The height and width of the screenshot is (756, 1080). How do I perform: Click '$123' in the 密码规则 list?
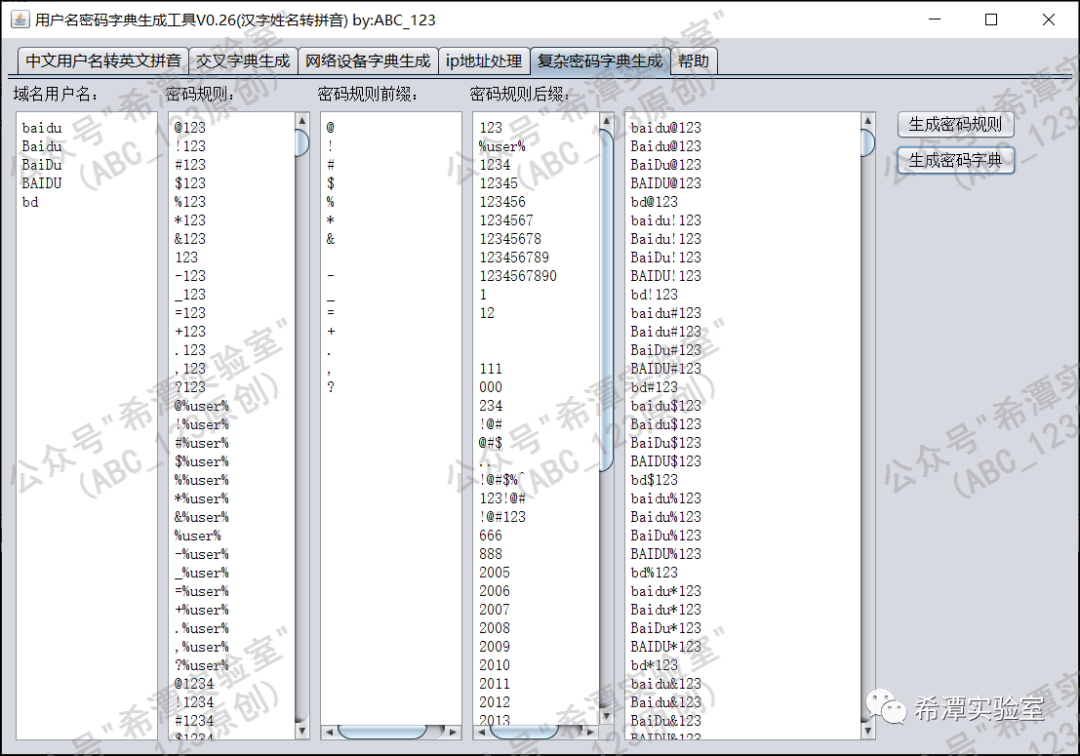coord(190,184)
